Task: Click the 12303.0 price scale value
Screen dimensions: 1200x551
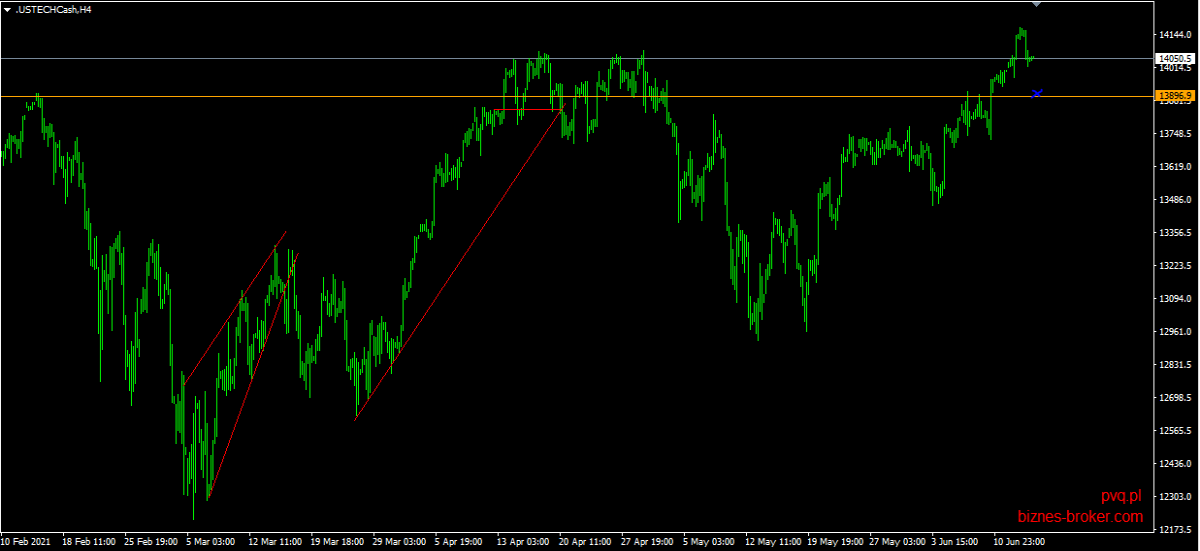Action: pyautogui.click(x=1174, y=497)
